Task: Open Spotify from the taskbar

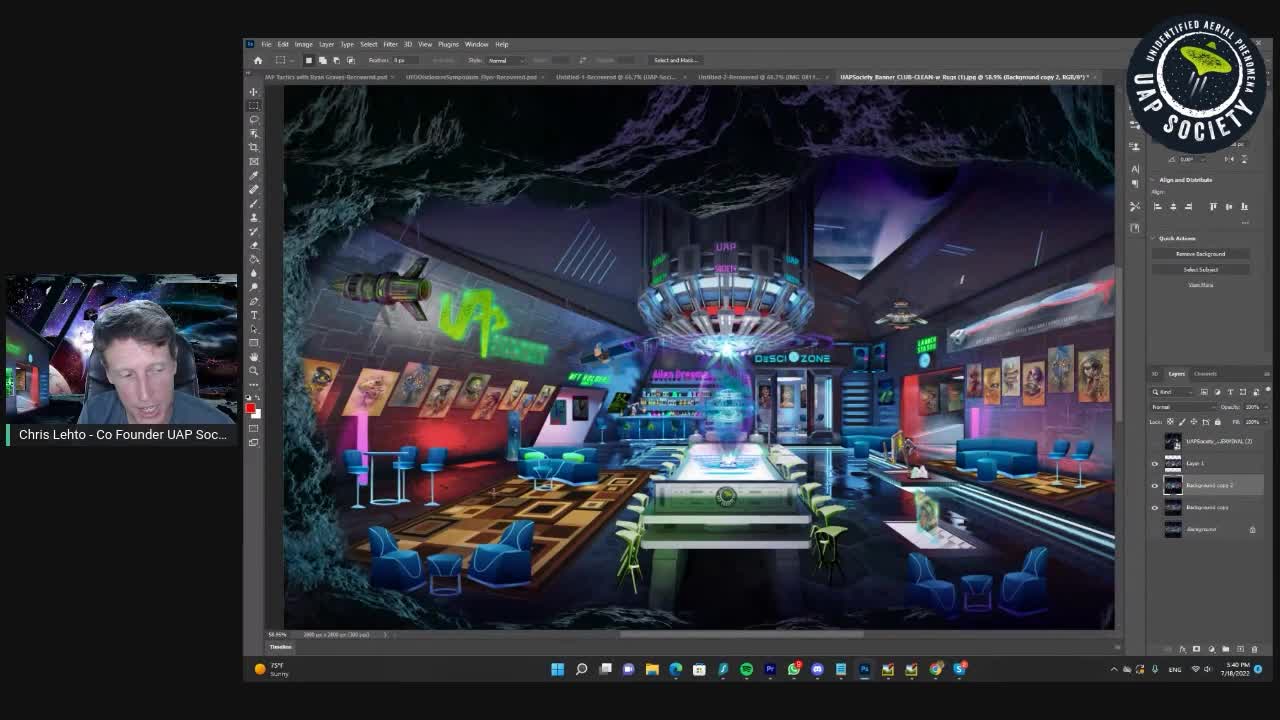Action: [746, 669]
